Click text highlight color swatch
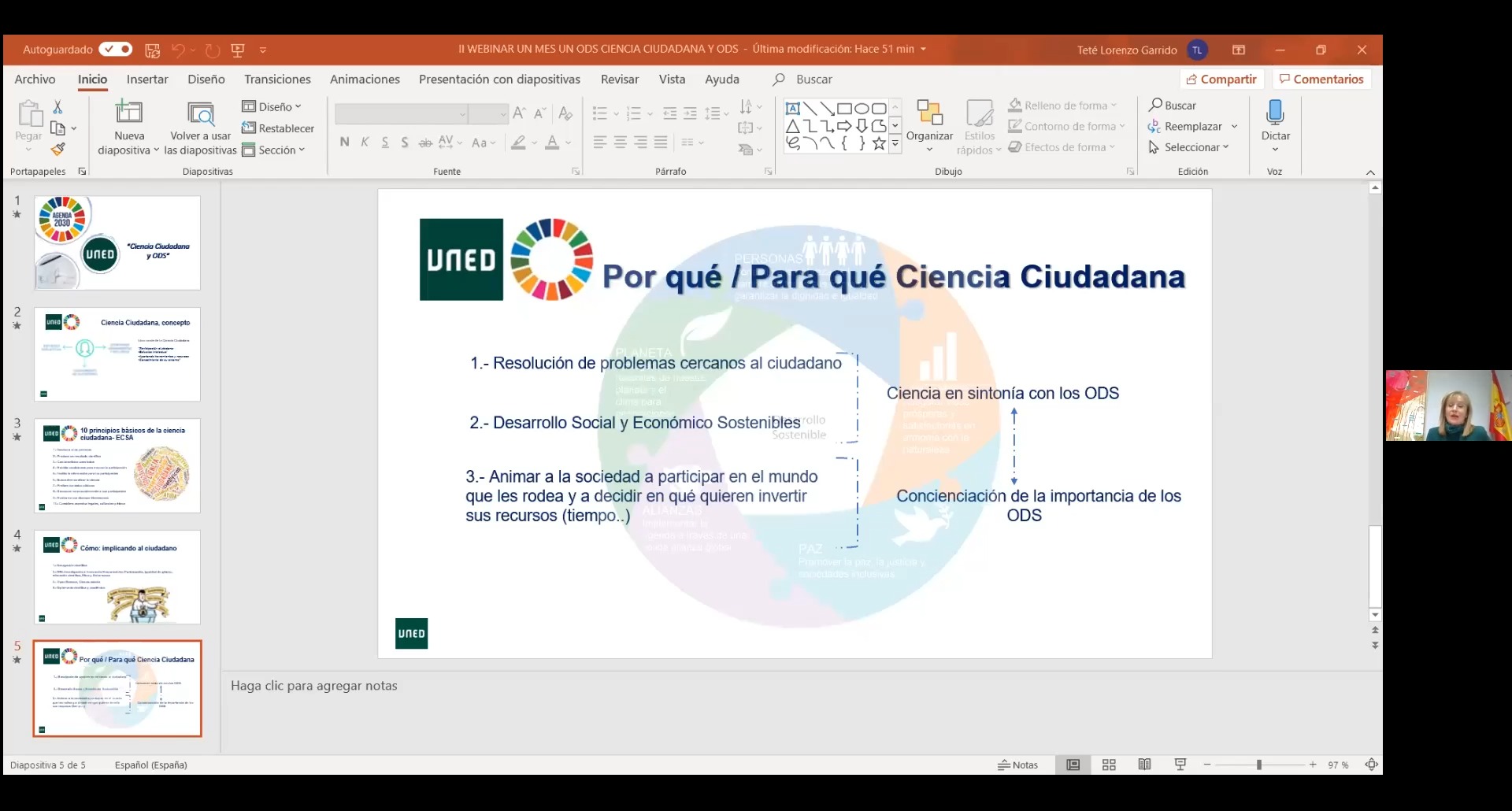Image resolution: width=1512 pixels, height=811 pixels. (x=518, y=143)
